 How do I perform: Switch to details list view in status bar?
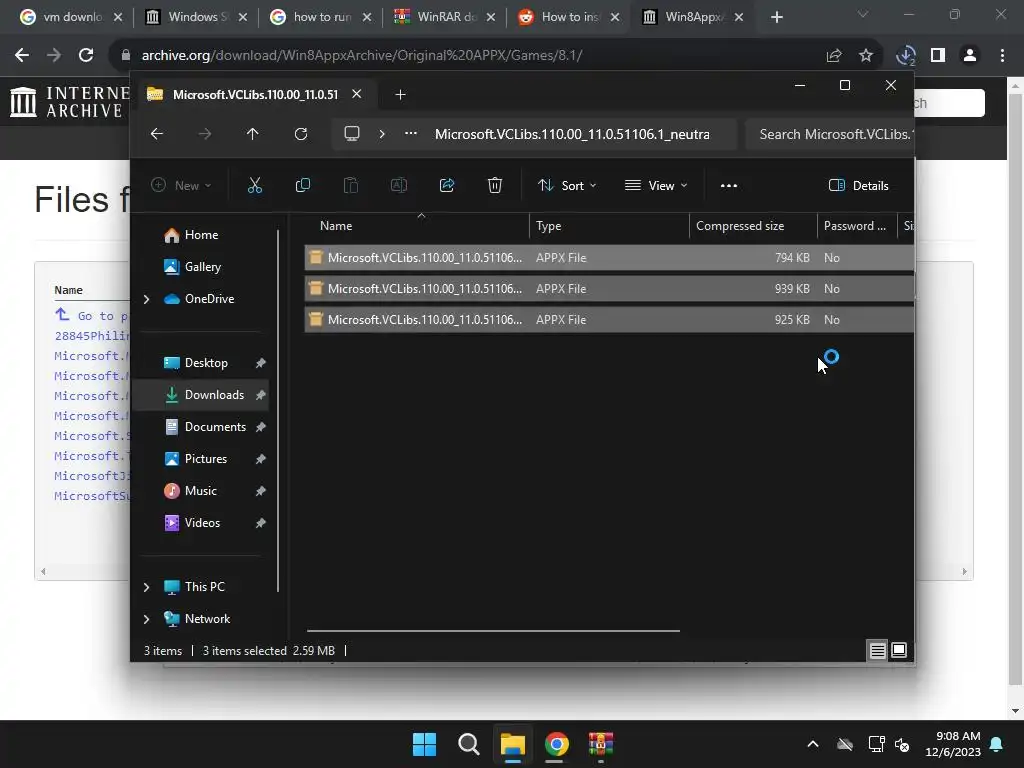878,650
